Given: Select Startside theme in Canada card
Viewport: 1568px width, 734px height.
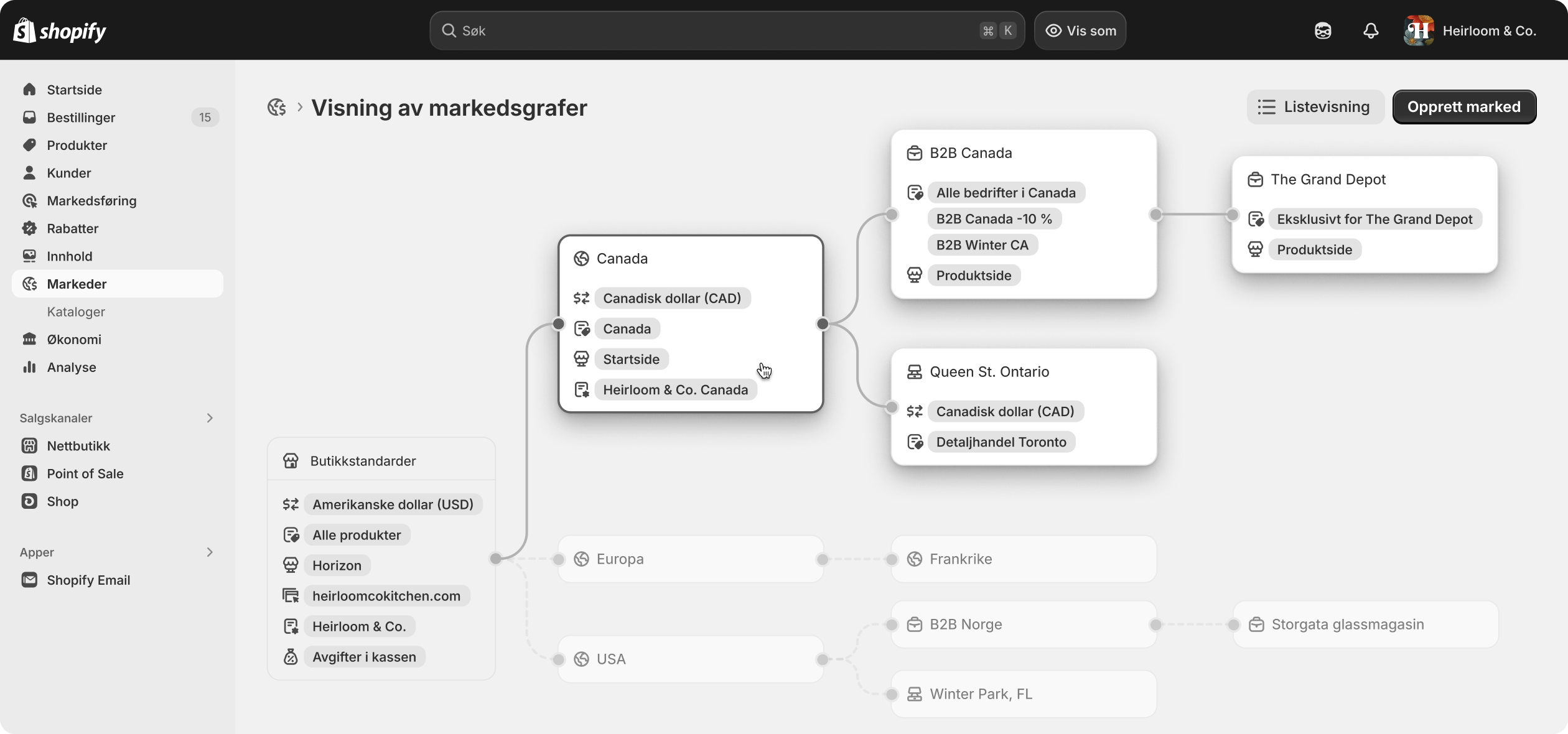Looking at the screenshot, I should tap(631, 360).
